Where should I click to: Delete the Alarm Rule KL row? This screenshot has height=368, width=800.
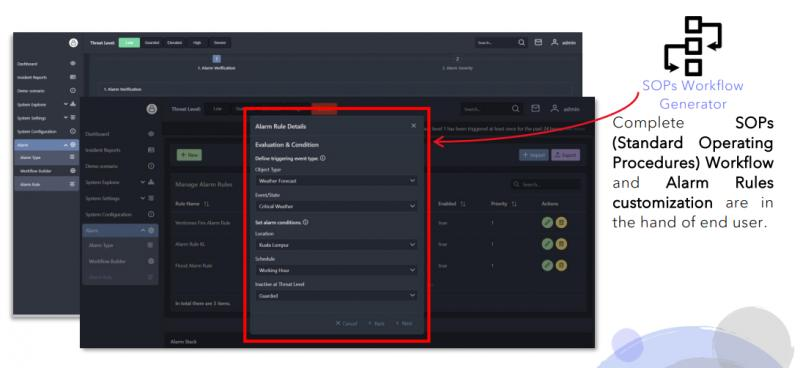pos(561,244)
